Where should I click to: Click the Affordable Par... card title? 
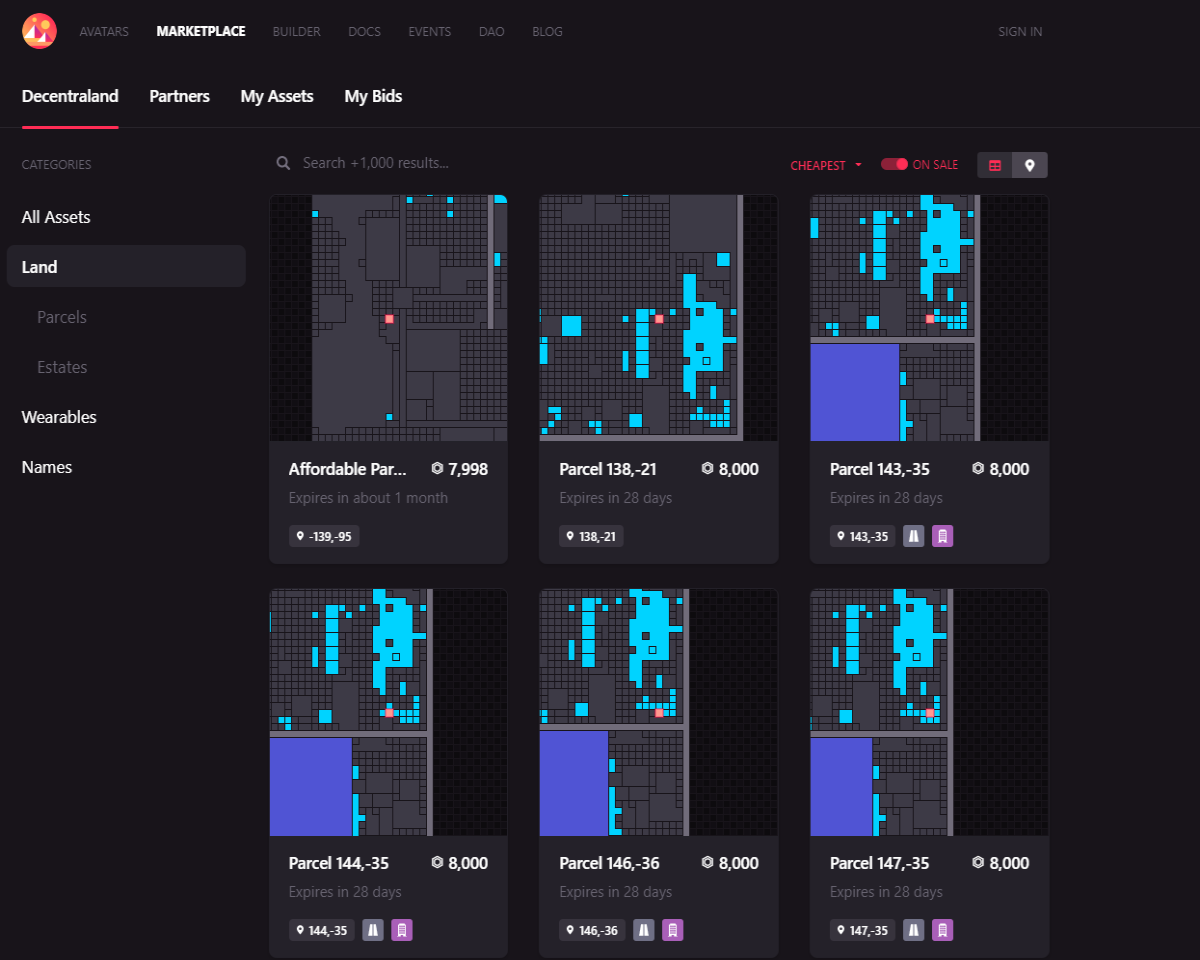pos(348,469)
